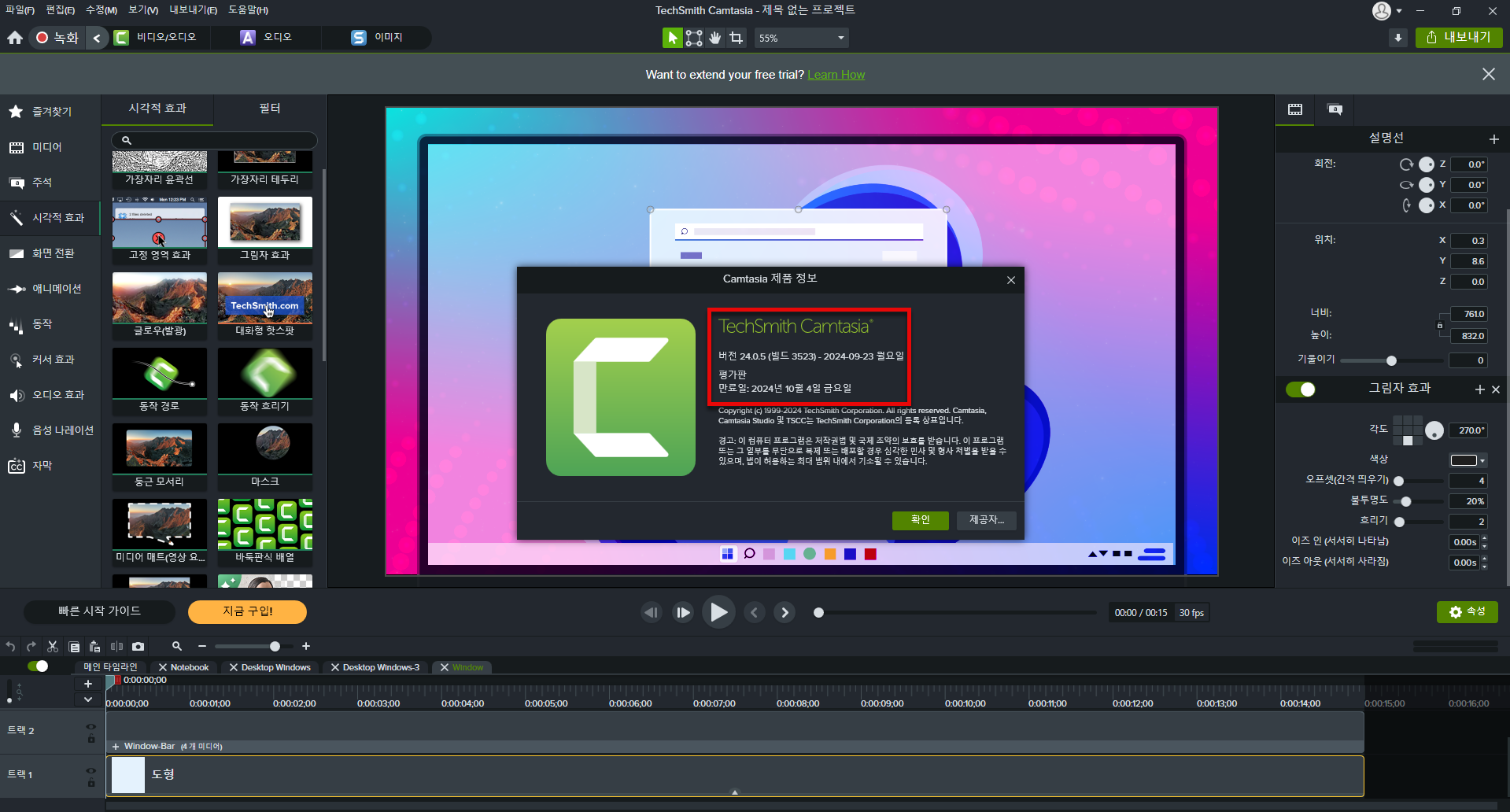1510x812 pixels.
Task: Collapse the record bar with left chevron
Action: [97, 38]
